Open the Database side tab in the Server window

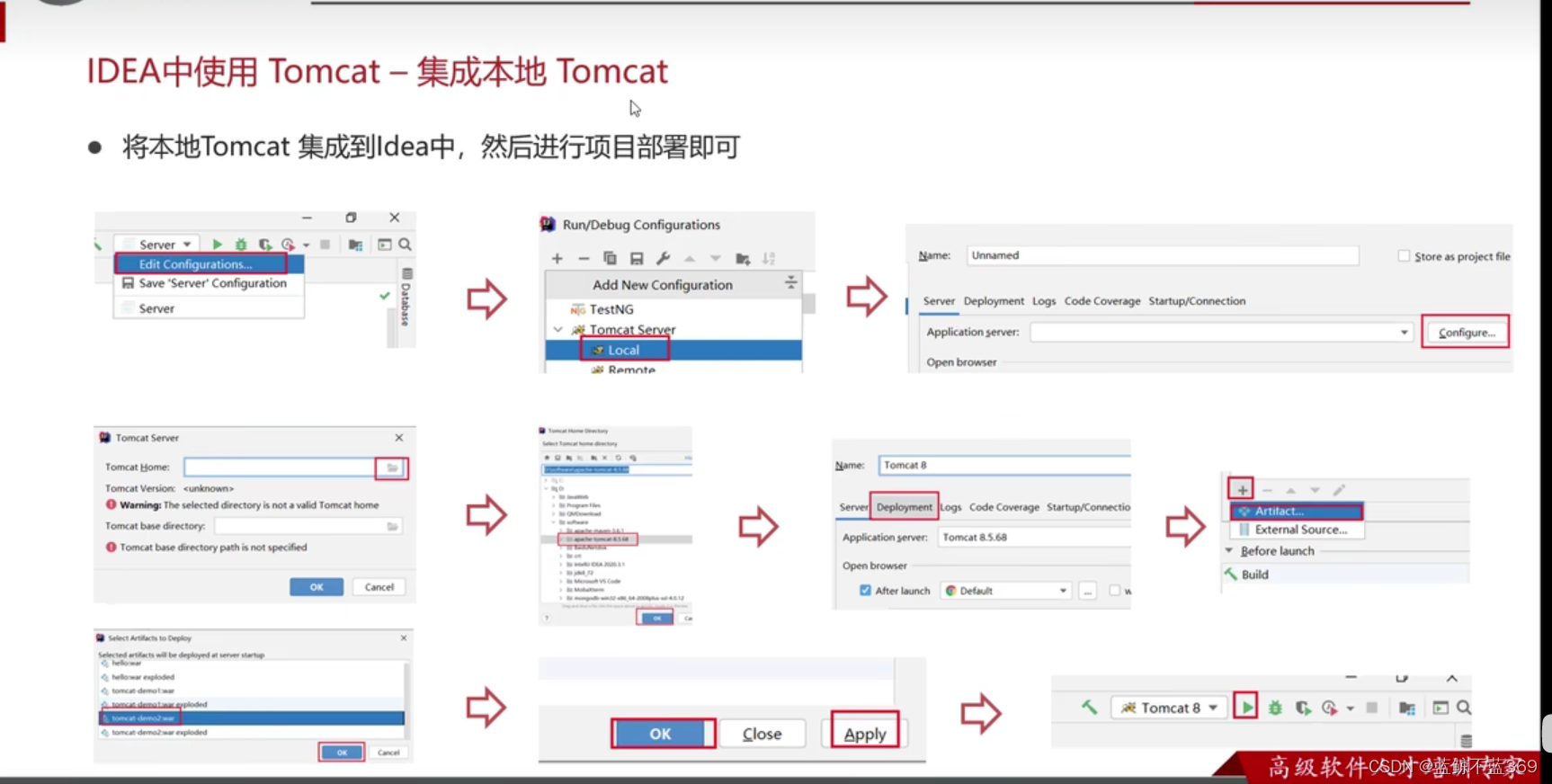coord(406,298)
